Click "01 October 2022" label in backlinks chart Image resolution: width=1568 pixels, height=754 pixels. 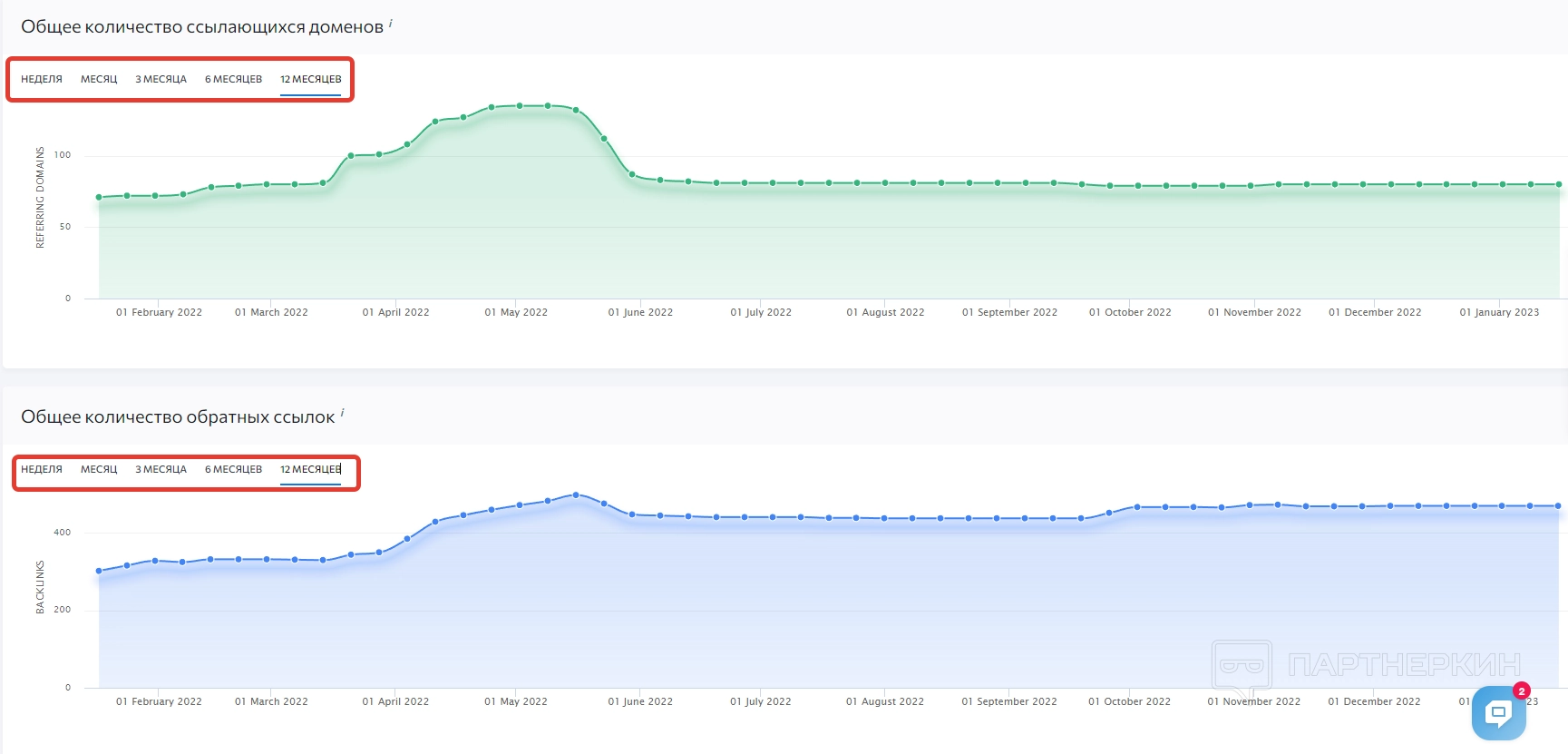[x=1130, y=701]
